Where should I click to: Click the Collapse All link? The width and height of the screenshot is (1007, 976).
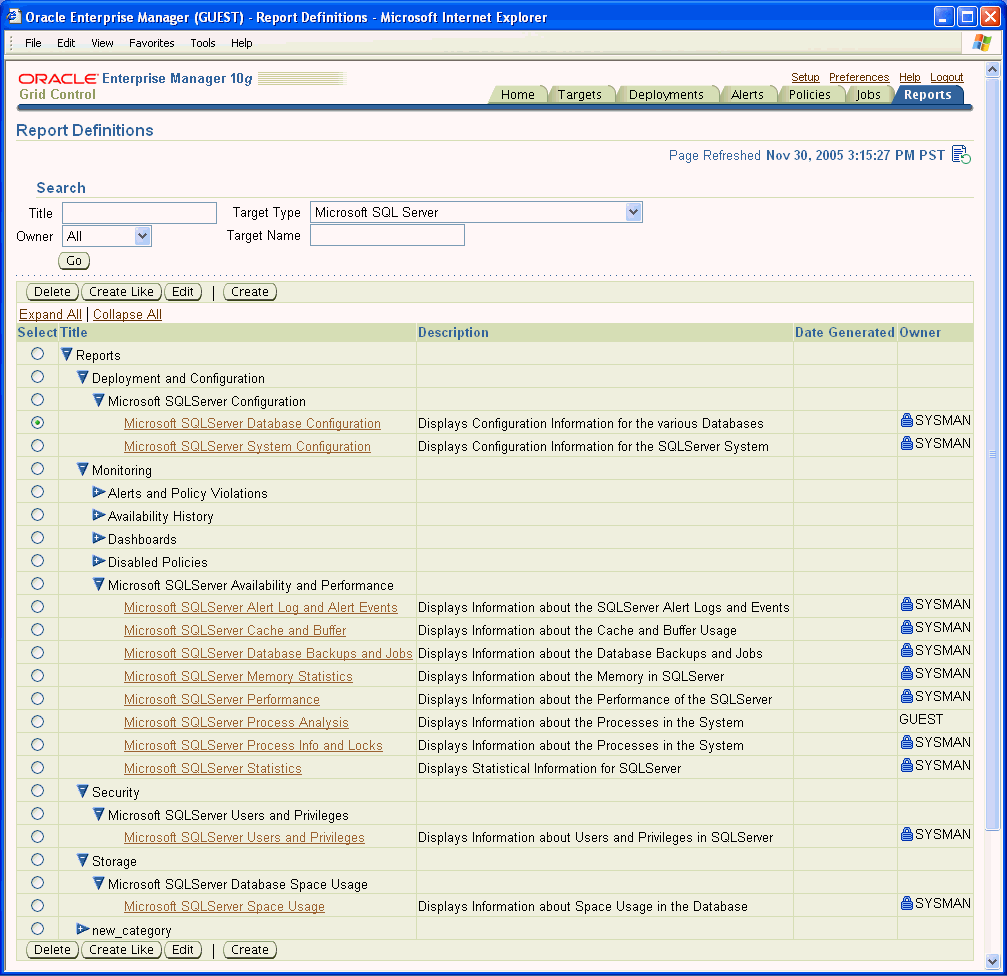pos(127,314)
